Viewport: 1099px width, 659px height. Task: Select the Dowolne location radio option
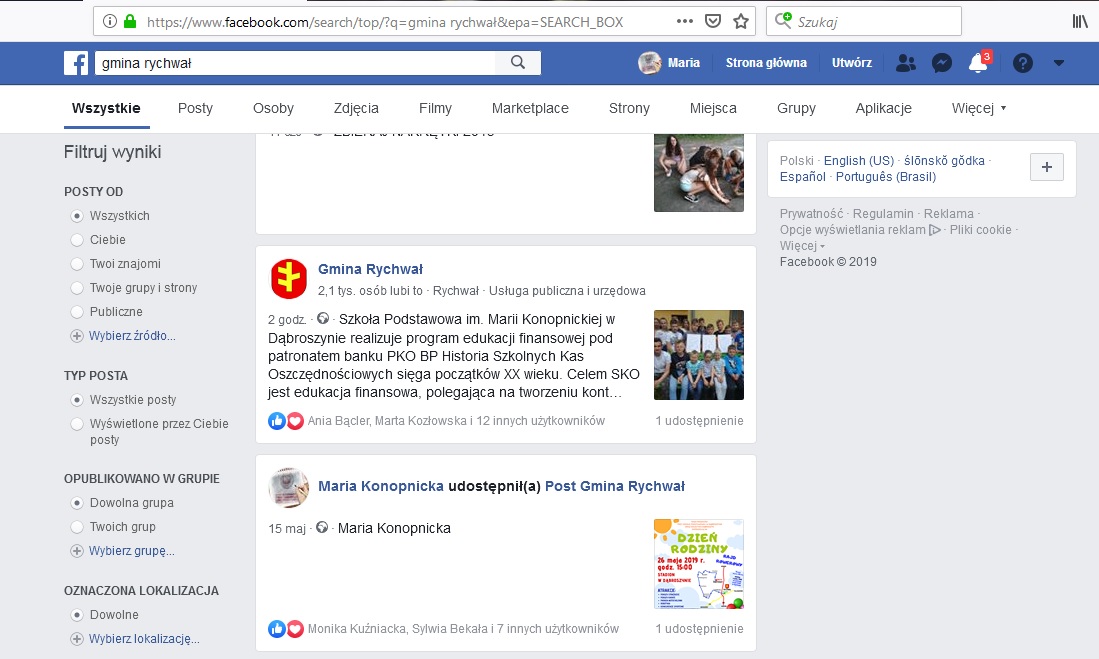[x=77, y=615]
